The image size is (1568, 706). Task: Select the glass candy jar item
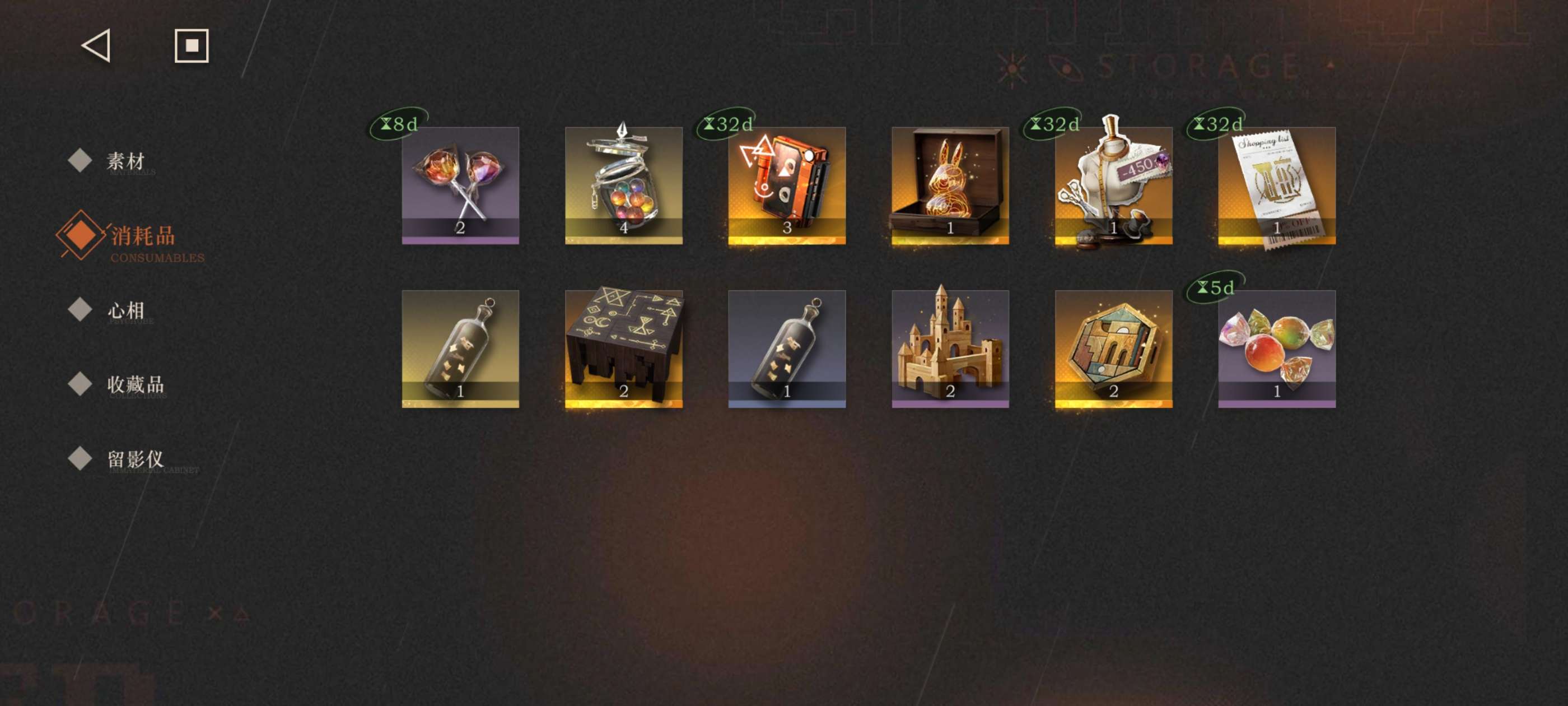click(623, 185)
